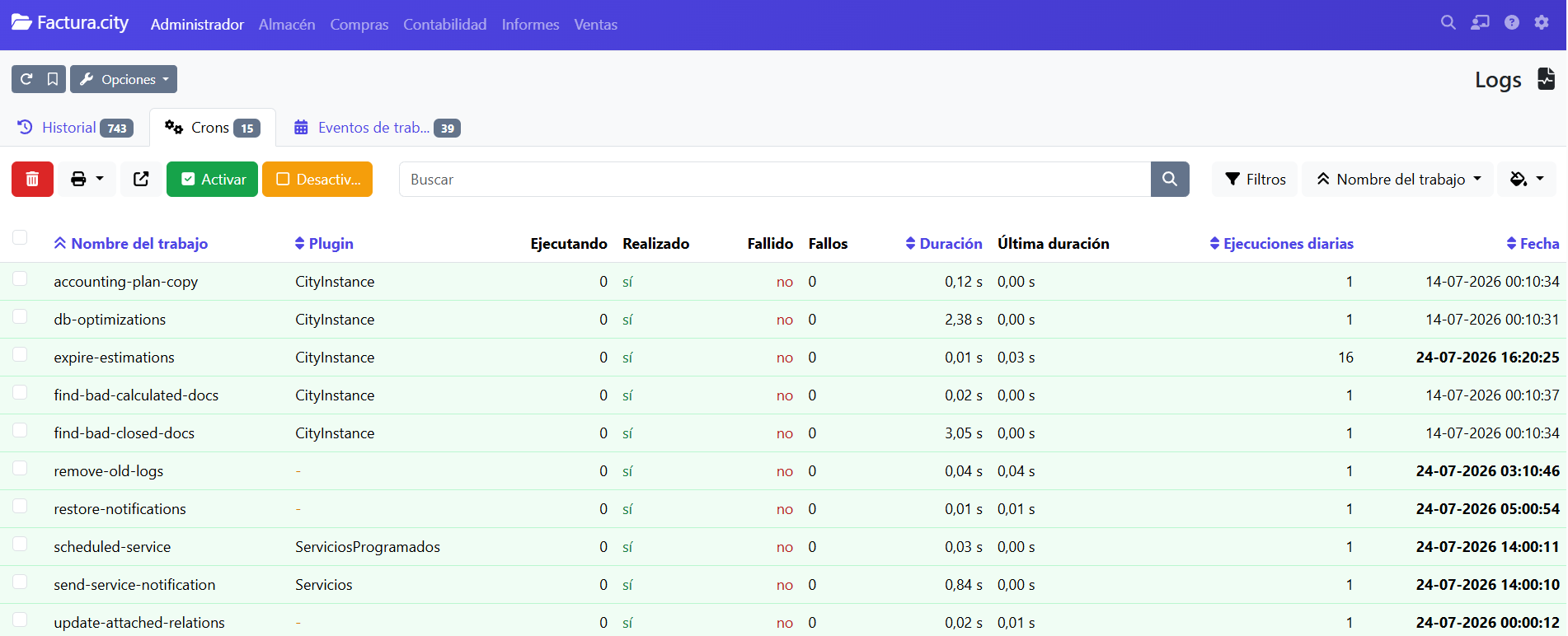Viewport: 1568px width, 636px height.
Task: Open the Ventas menu
Action: [596, 25]
